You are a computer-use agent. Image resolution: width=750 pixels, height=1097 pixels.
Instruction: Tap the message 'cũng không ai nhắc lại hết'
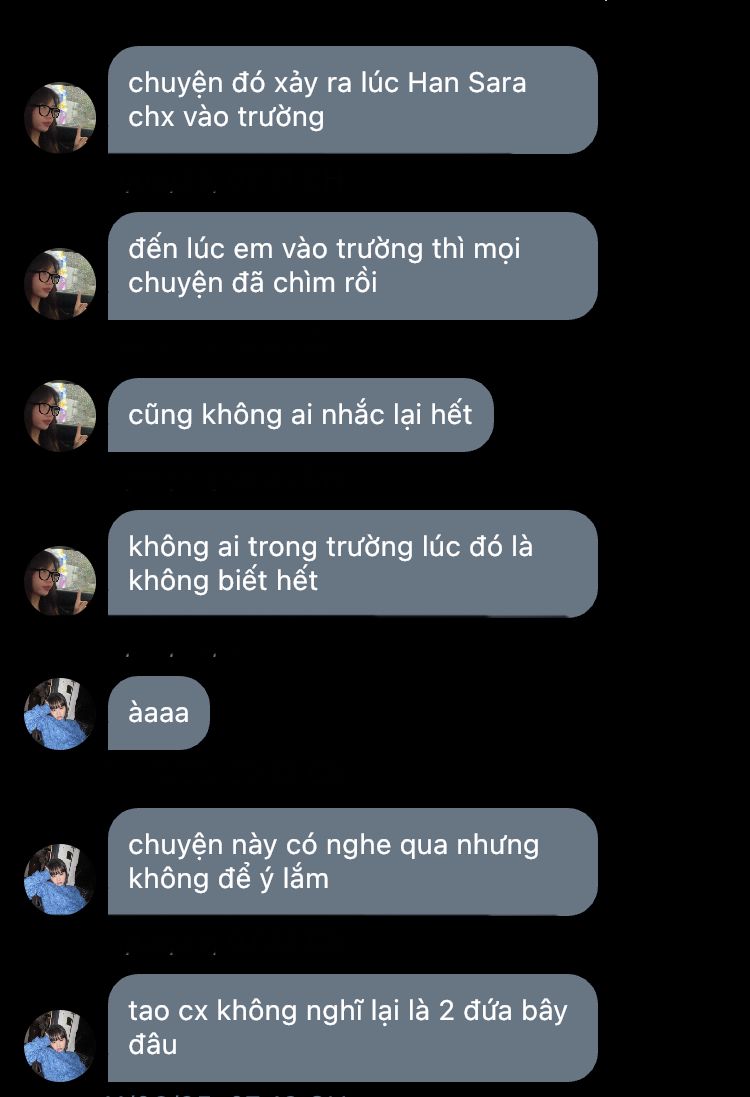301,415
